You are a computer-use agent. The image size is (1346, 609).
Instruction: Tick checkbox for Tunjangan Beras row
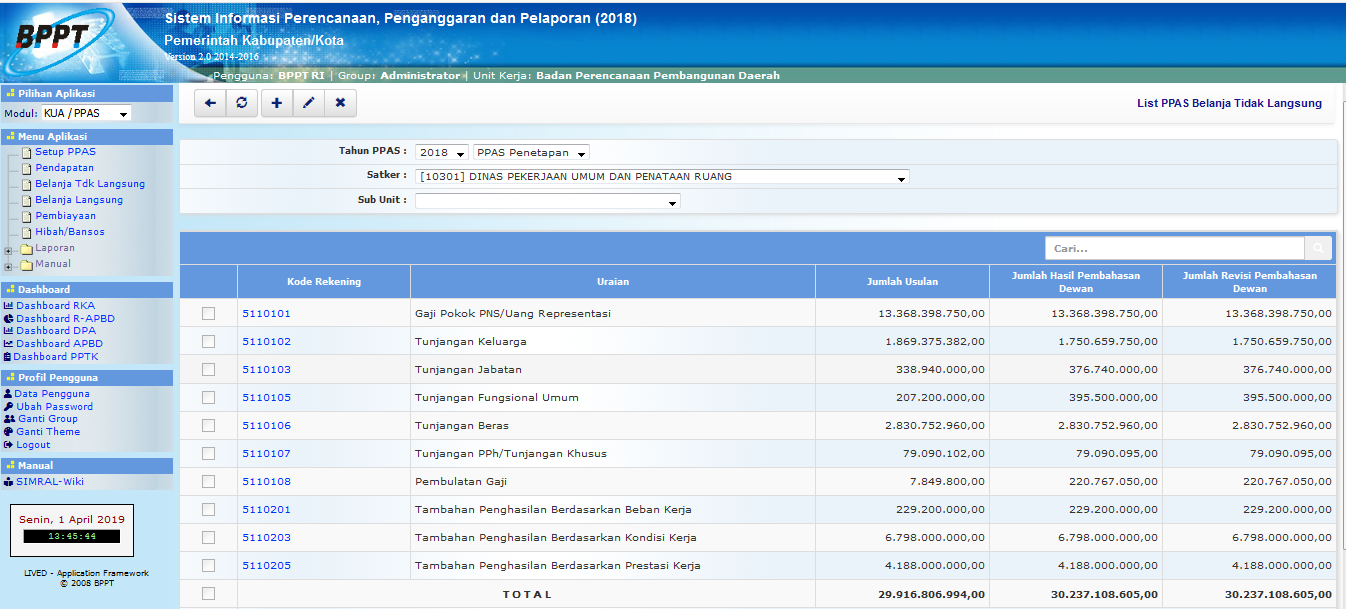click(208, 426)
